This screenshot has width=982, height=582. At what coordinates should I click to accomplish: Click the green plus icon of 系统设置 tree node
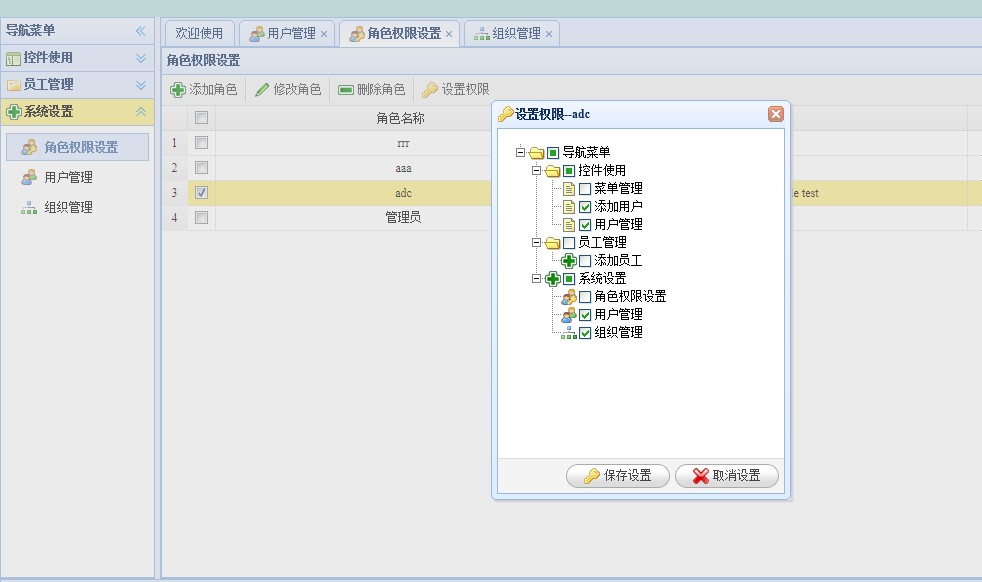[x=552, y=279]
